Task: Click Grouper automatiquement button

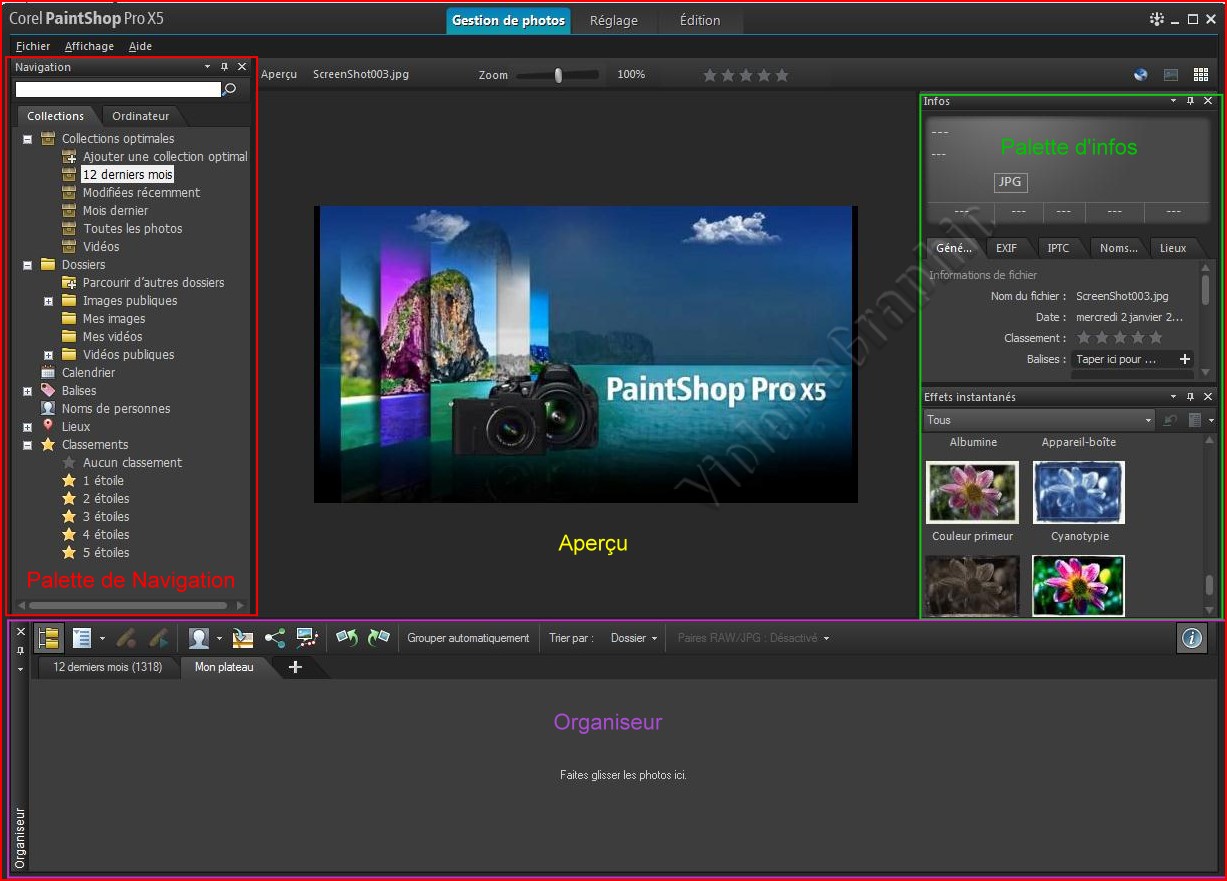Action: [x=468, y=638]
